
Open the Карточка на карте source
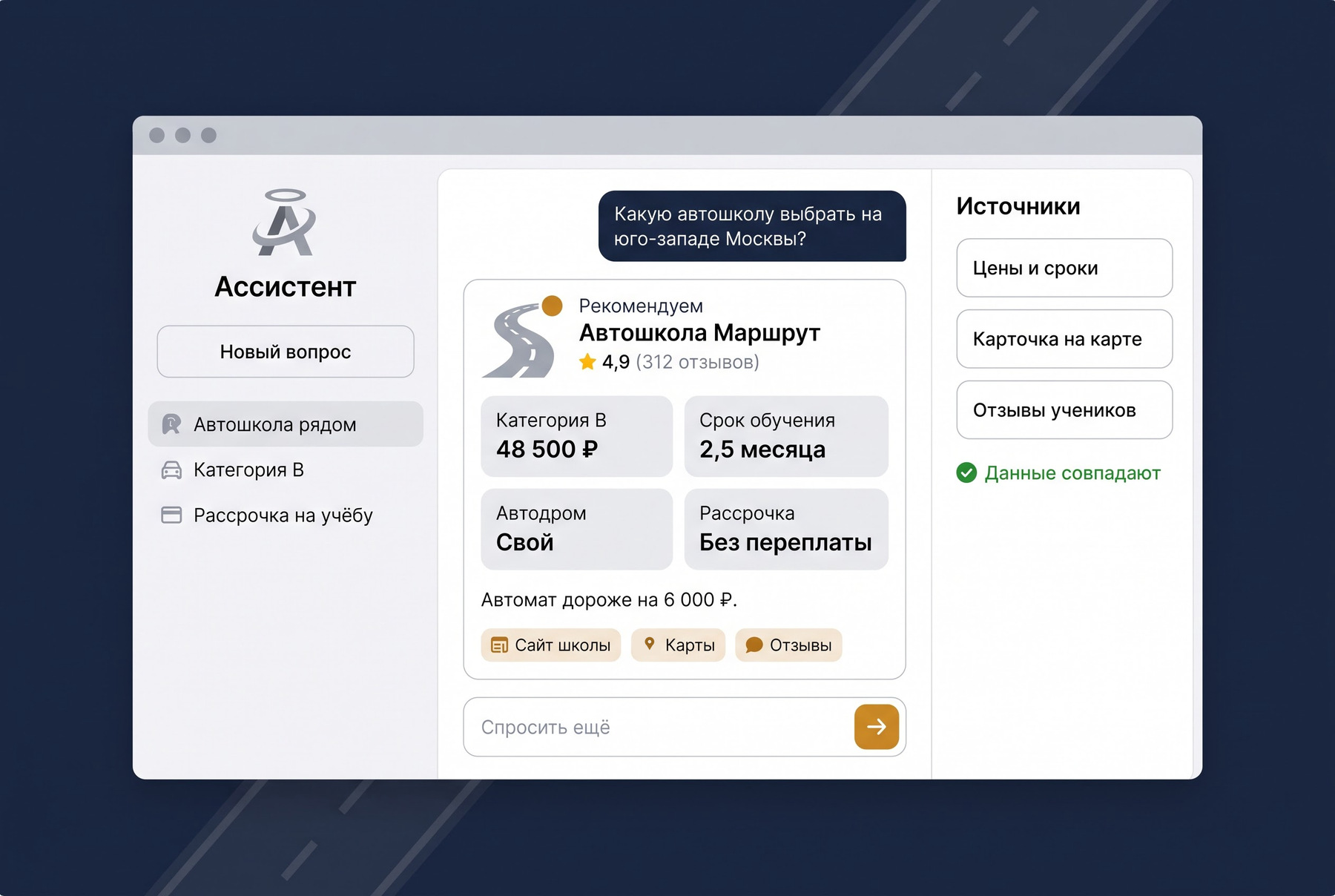(x=1064, y=339)
